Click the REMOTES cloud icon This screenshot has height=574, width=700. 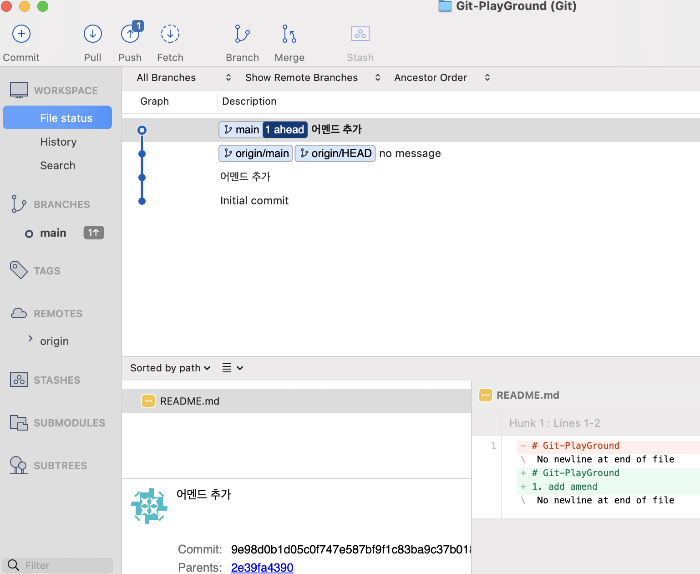[x=19, y=313]
